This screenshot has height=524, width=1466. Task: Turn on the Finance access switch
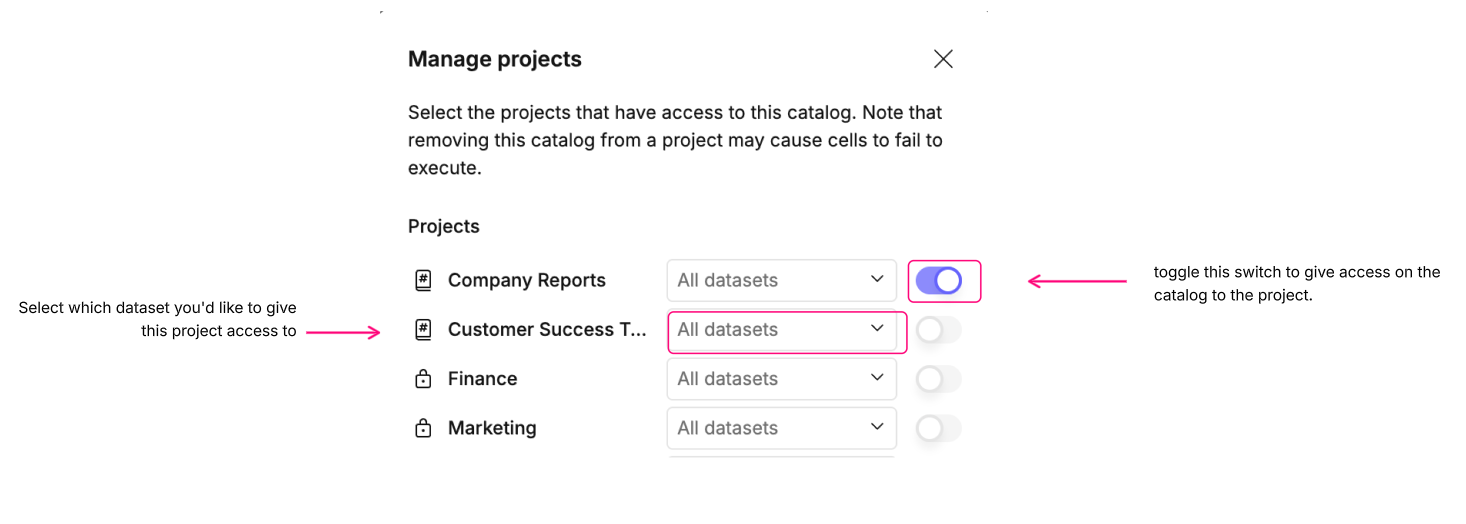point(938,379)
